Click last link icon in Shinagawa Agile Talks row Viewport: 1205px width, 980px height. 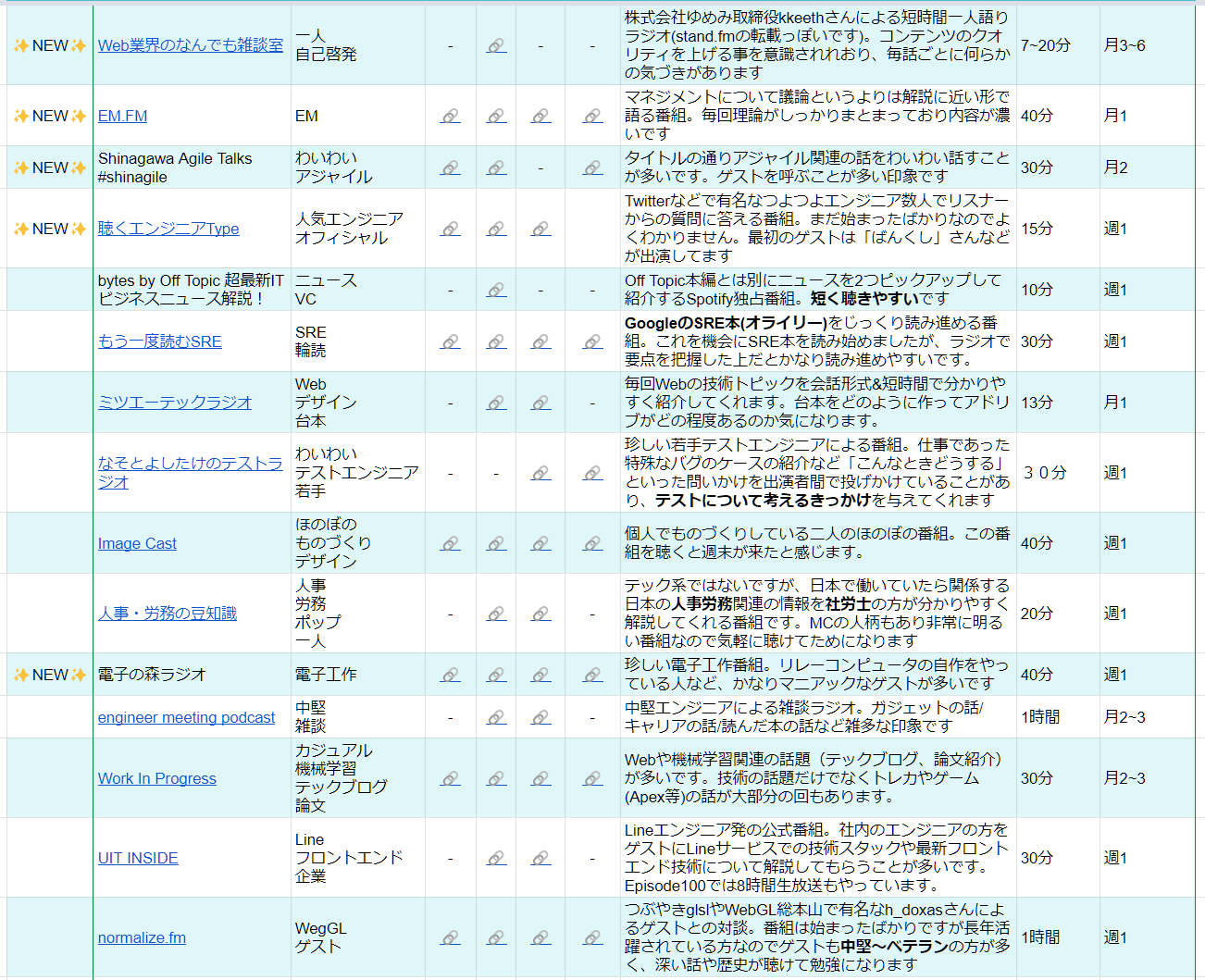[593, 167]
